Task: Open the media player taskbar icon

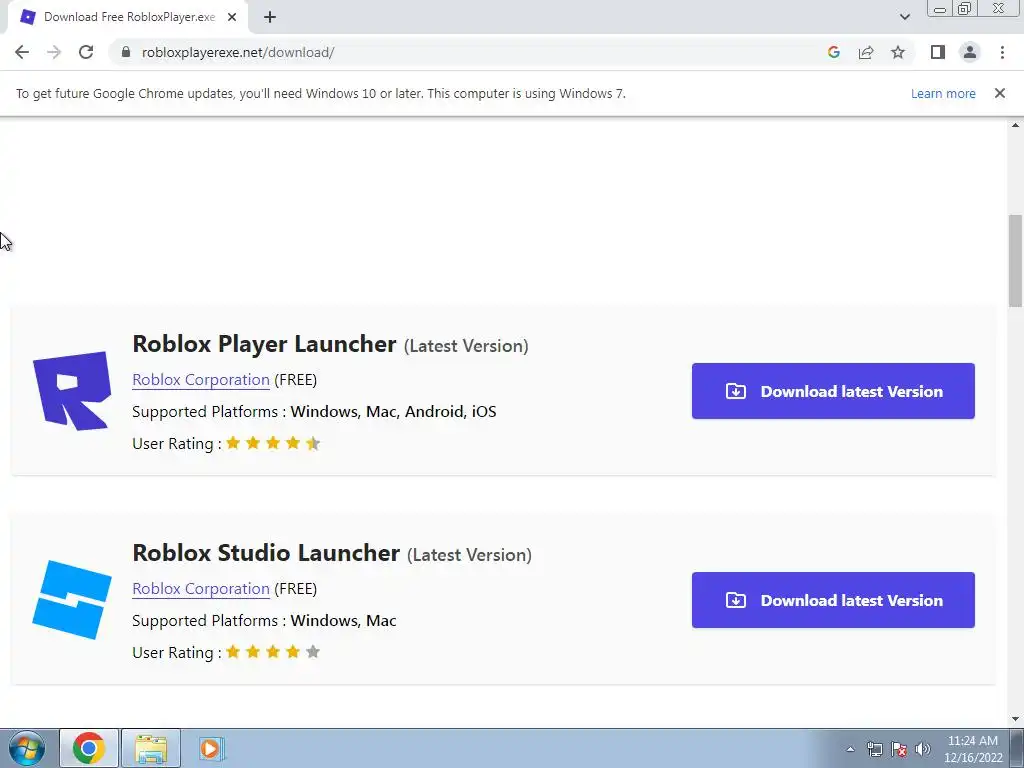Action: coord(212,748)
